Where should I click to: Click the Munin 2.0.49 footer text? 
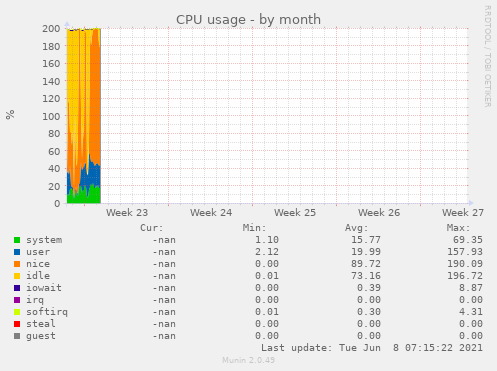248,360
